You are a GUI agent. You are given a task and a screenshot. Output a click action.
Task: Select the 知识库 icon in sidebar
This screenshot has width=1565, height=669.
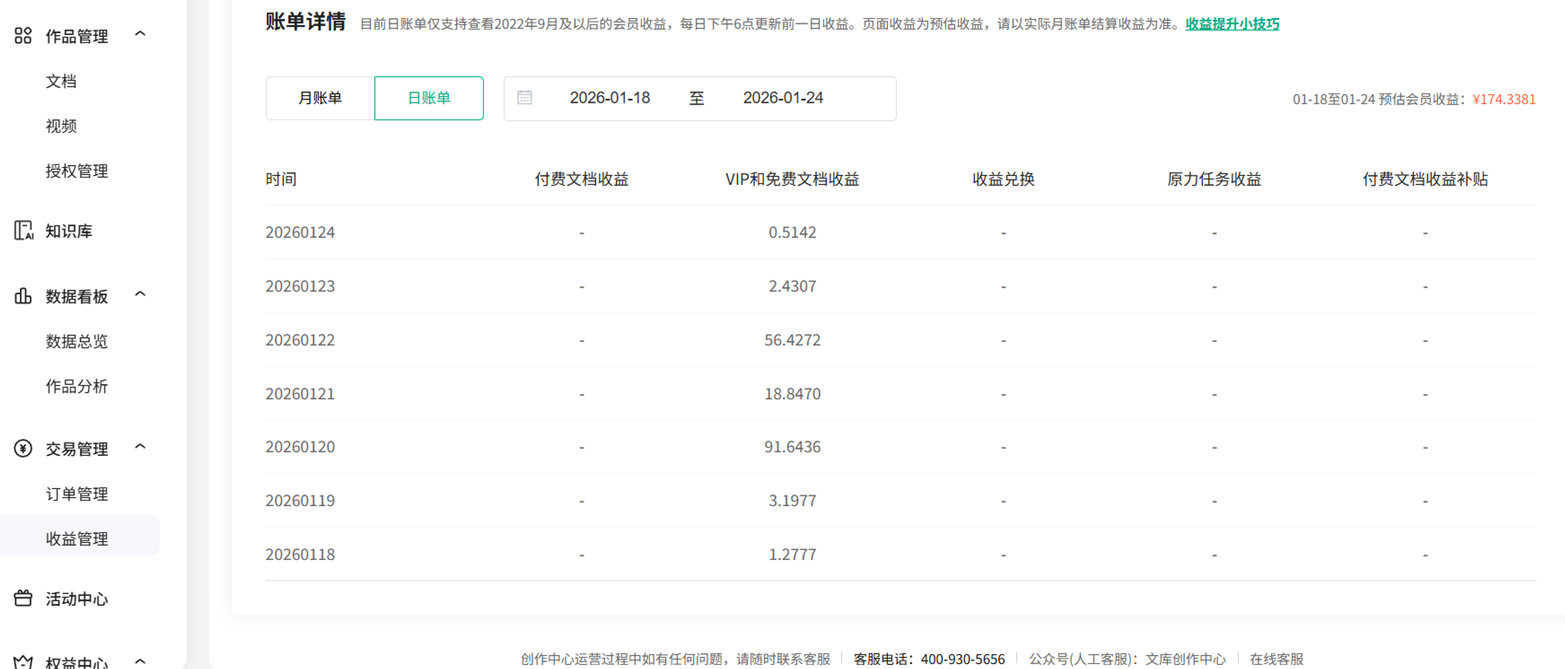25,230
